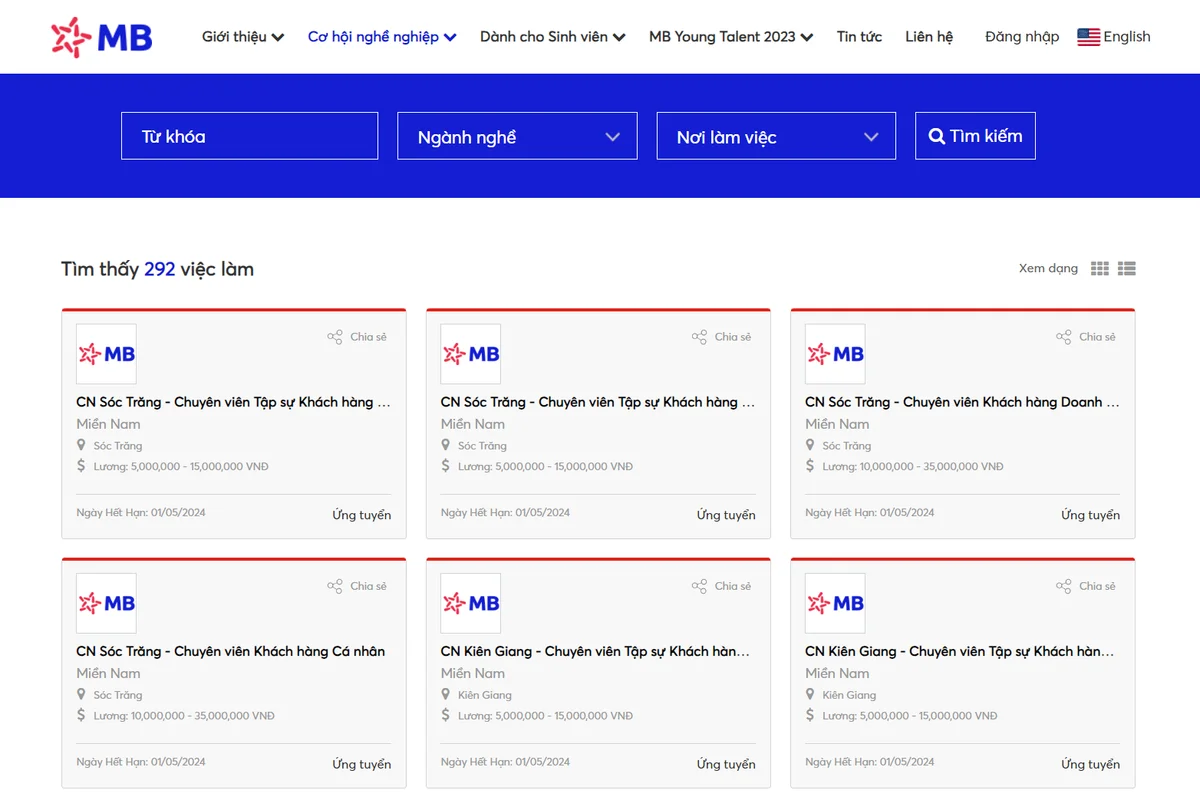Screen dimensions: 1200x800
Task: Open the Nơi làm việc dropdown
Action: (777, 136)
